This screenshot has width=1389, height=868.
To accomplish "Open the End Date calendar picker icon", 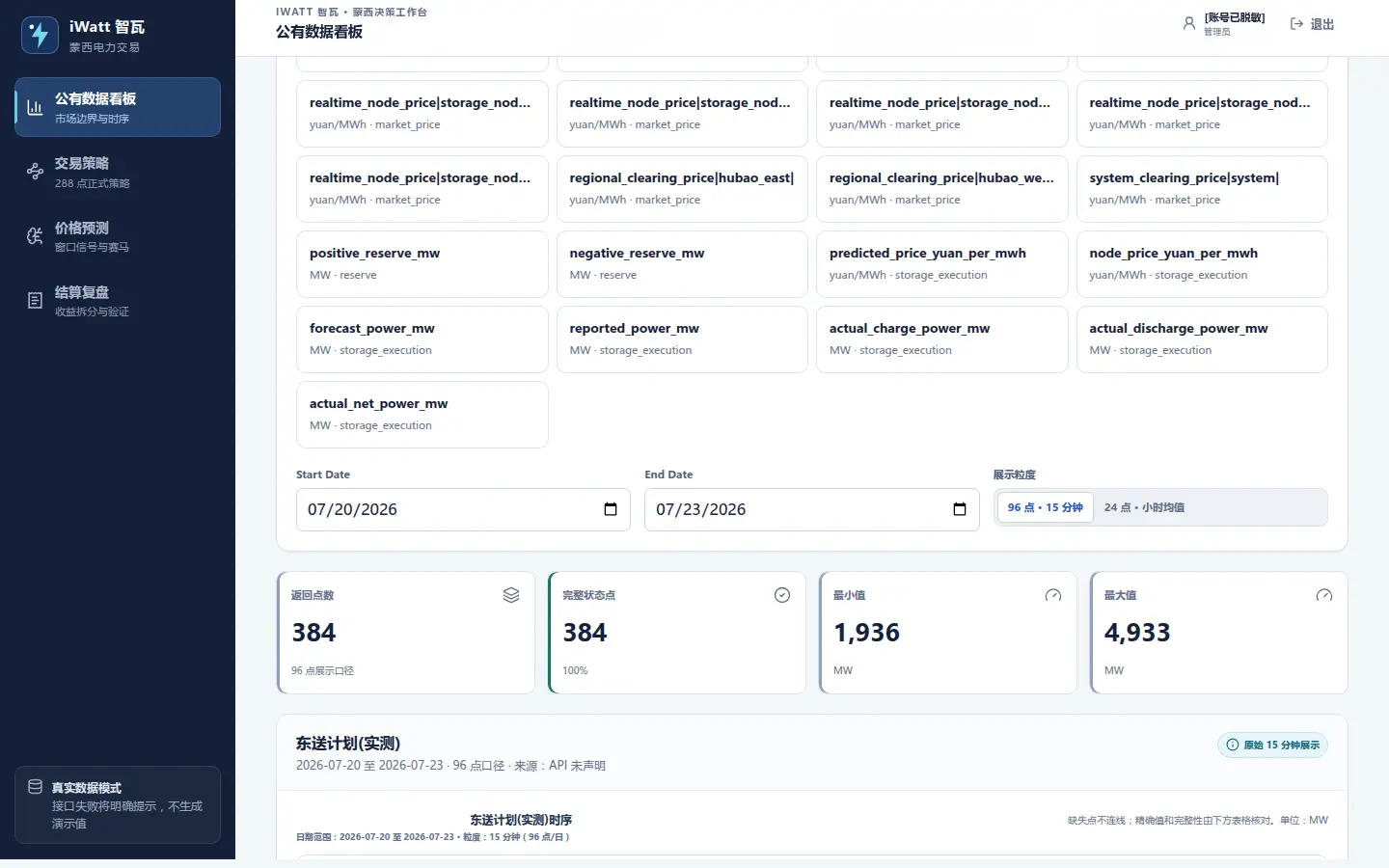I will 960,509.
